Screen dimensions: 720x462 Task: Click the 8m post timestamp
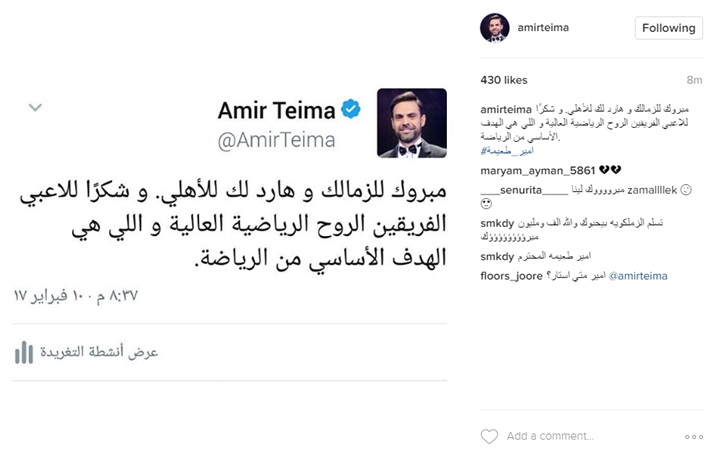point(694,80)
